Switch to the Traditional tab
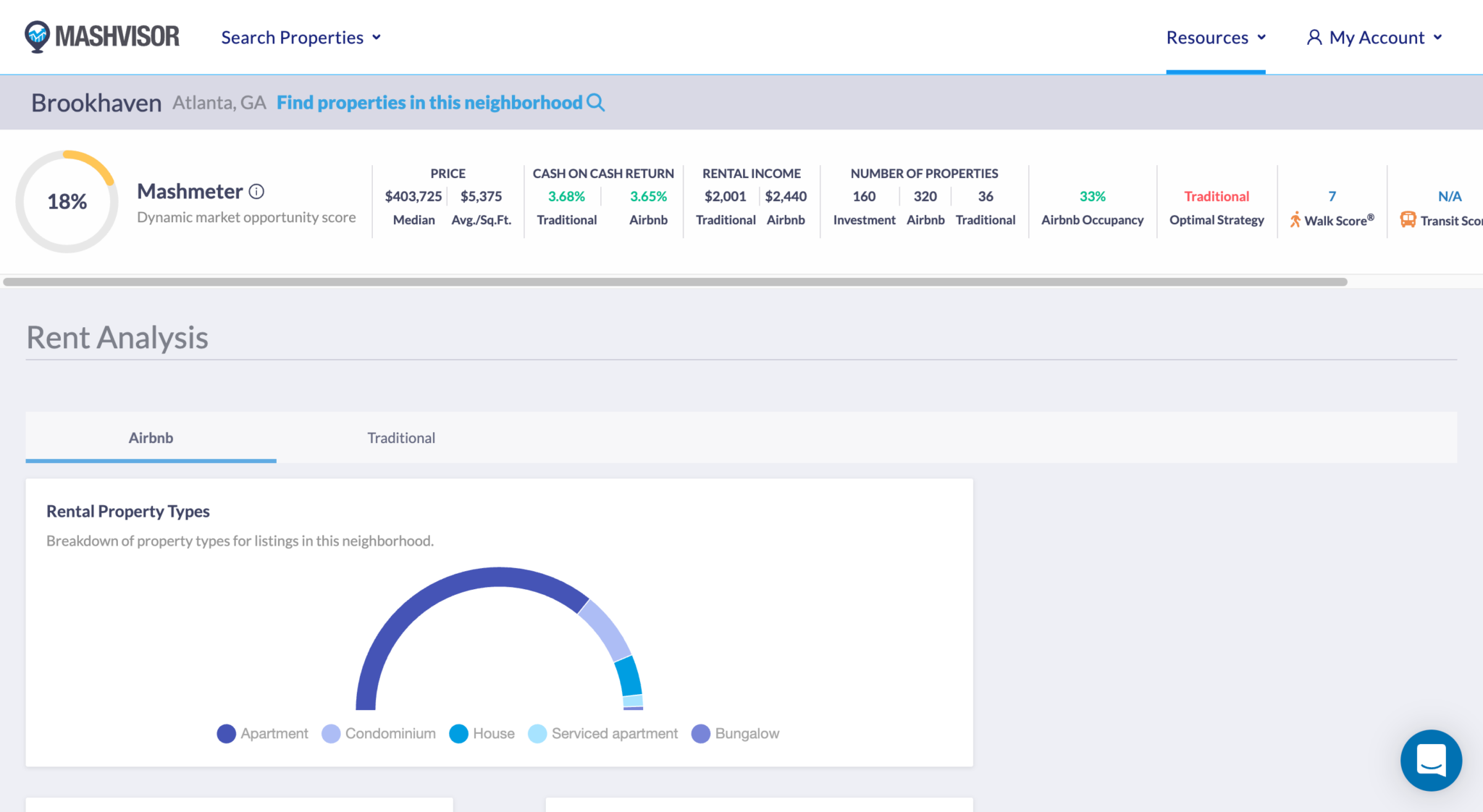Image resolution: width=1483 pixels, height=812 pixels. (x=400, y=438)
